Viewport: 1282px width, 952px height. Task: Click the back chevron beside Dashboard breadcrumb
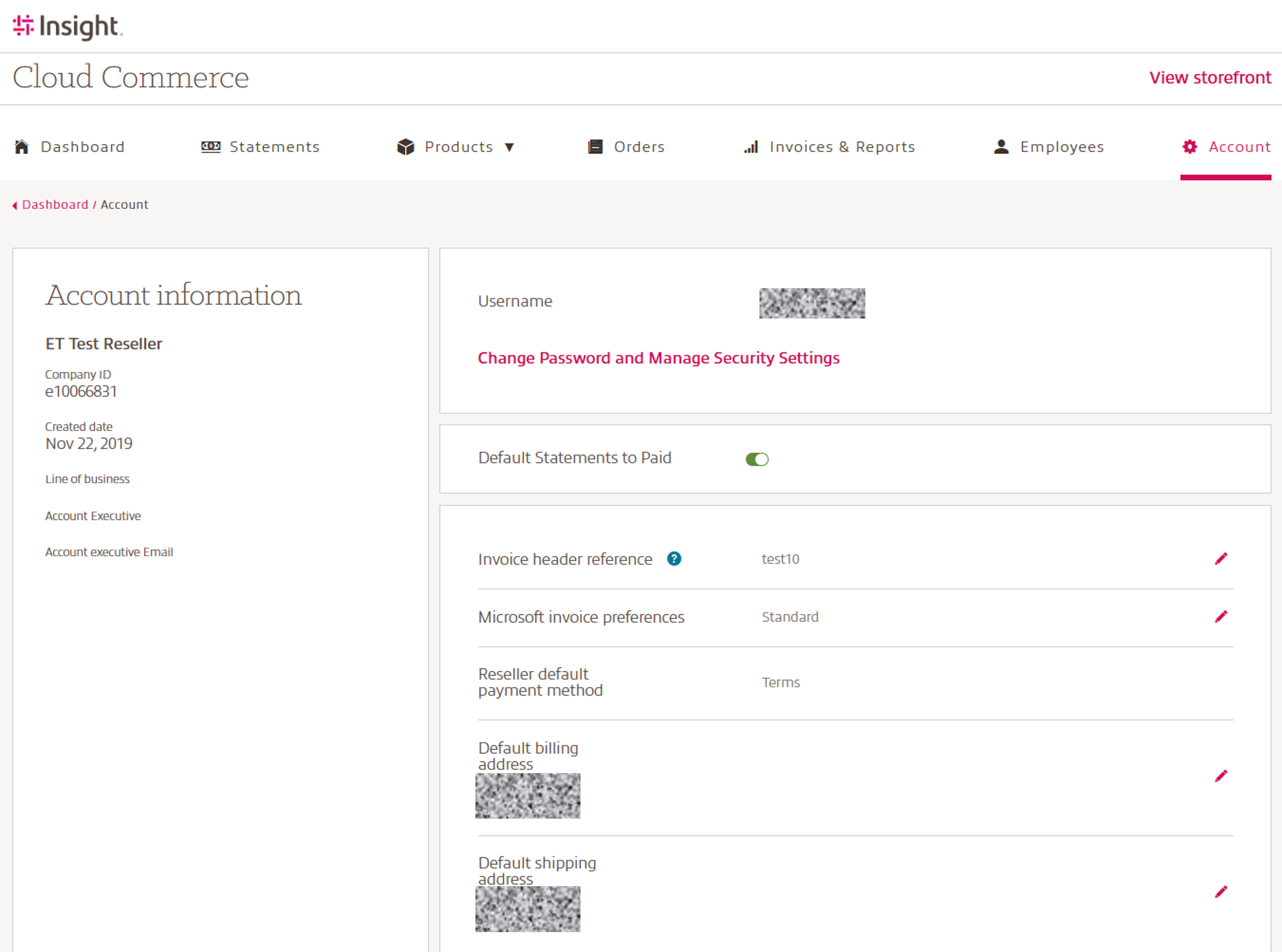(14, 206)
